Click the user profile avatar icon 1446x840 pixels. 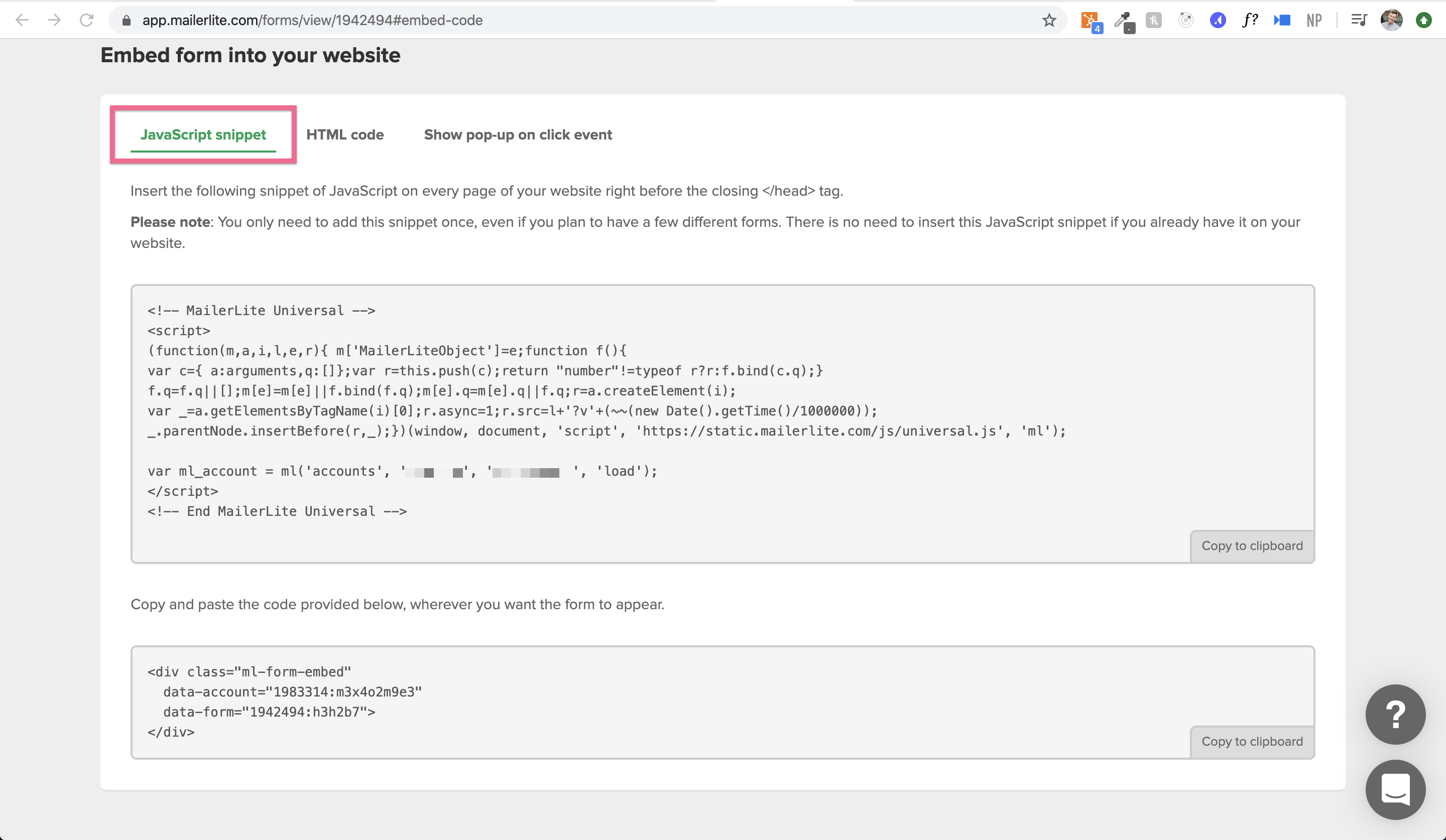[1393, 20]
